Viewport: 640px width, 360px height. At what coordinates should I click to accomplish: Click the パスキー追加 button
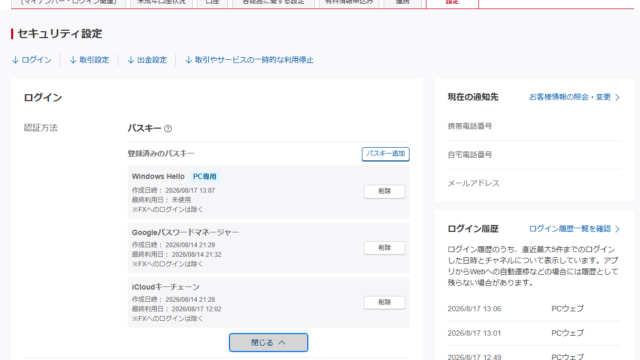point(385,154)
